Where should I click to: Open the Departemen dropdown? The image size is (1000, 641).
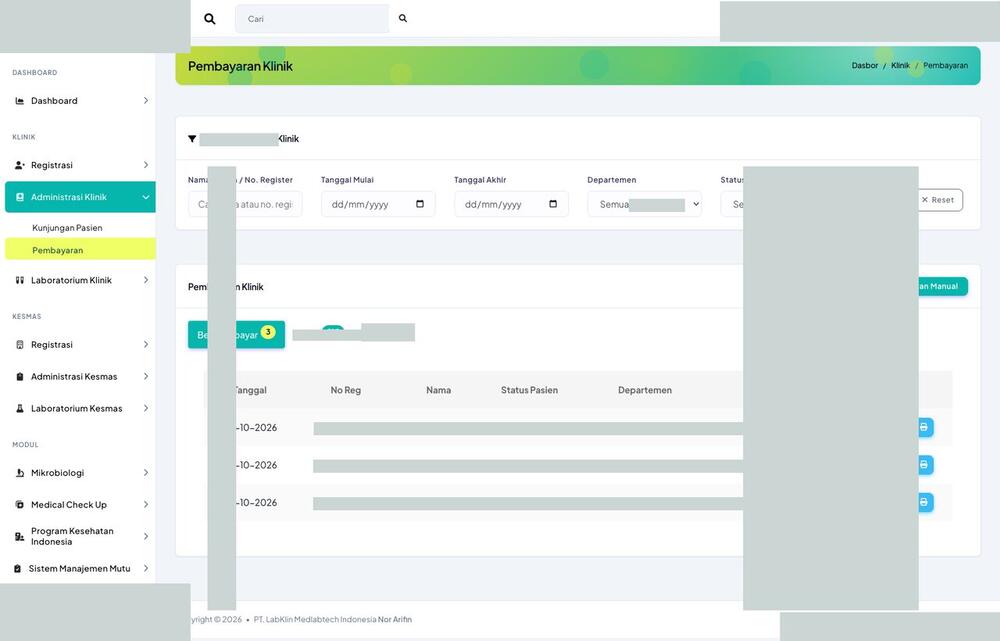point(644,204)
